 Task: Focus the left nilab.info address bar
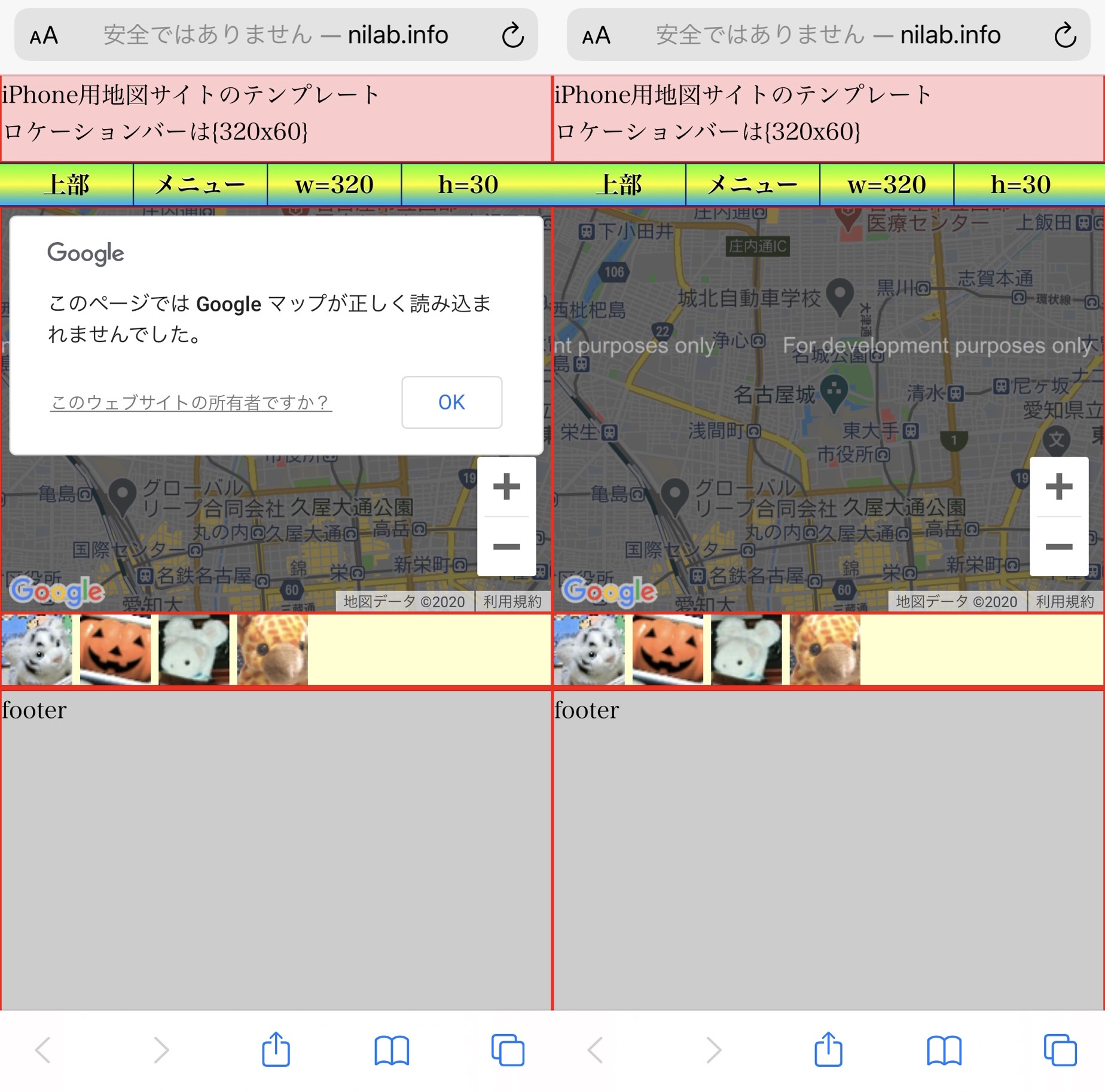276,35
